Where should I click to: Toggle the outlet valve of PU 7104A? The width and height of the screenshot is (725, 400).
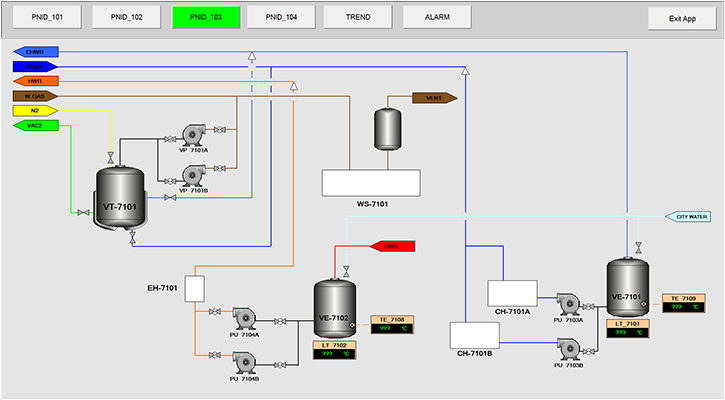(x=280, y=321)
